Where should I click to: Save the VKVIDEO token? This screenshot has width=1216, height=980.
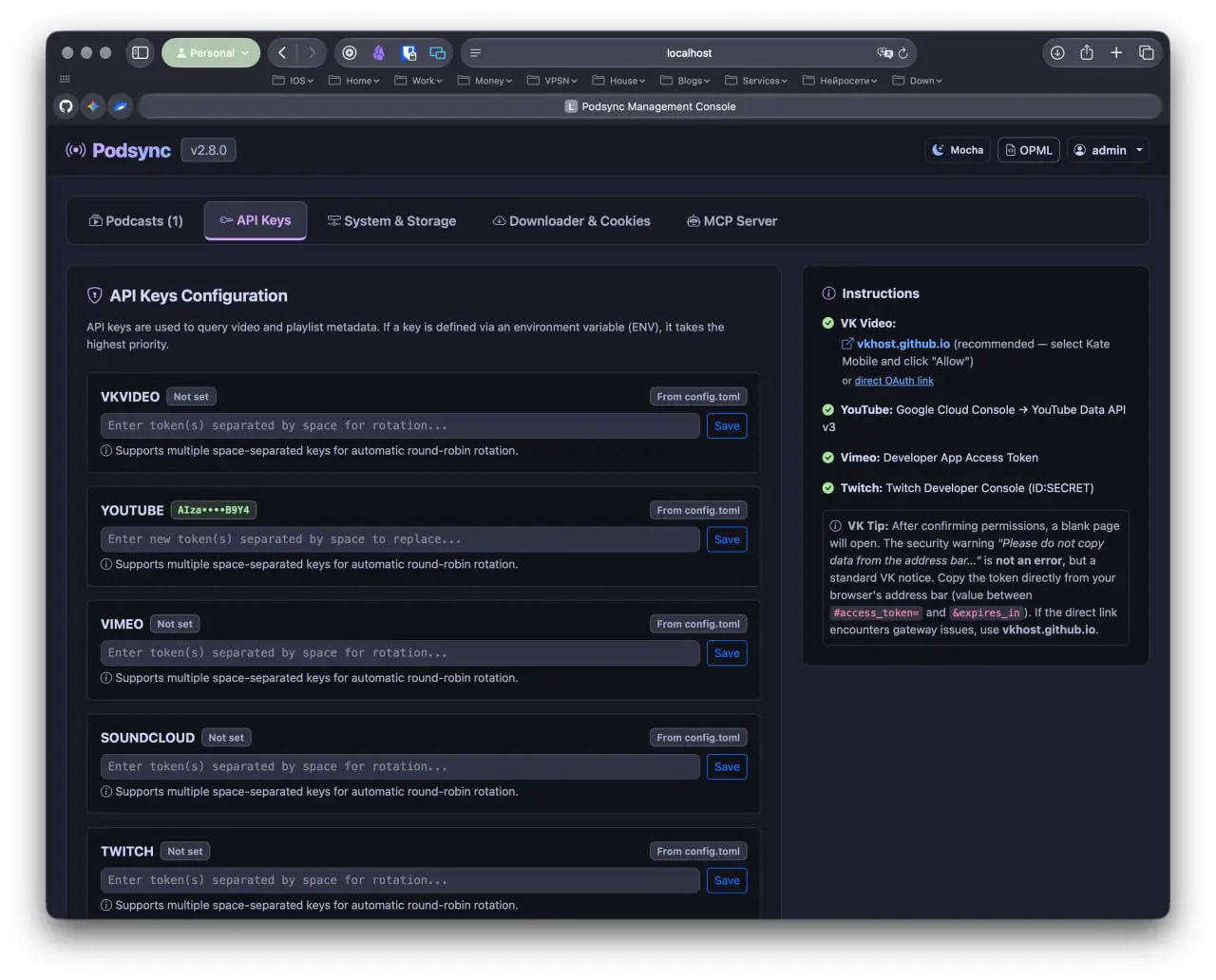(x=727, y=425)
